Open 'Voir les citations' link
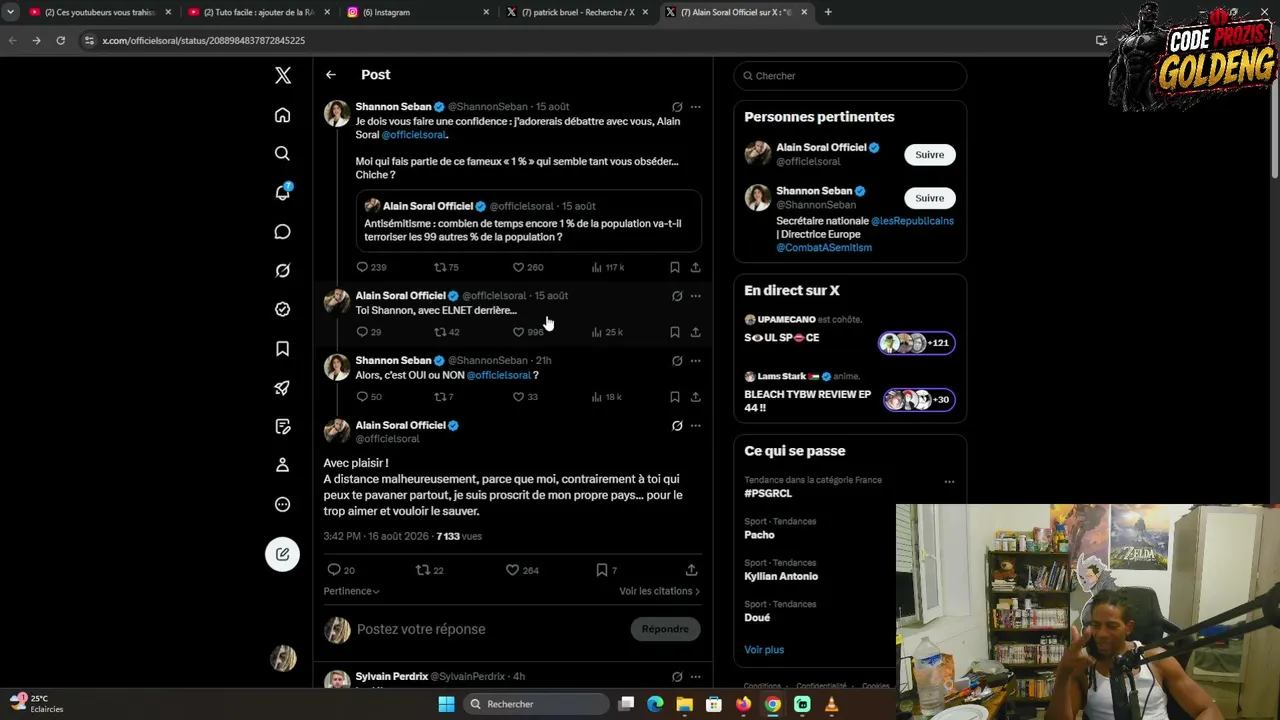1280x720 pixels. 659,591
